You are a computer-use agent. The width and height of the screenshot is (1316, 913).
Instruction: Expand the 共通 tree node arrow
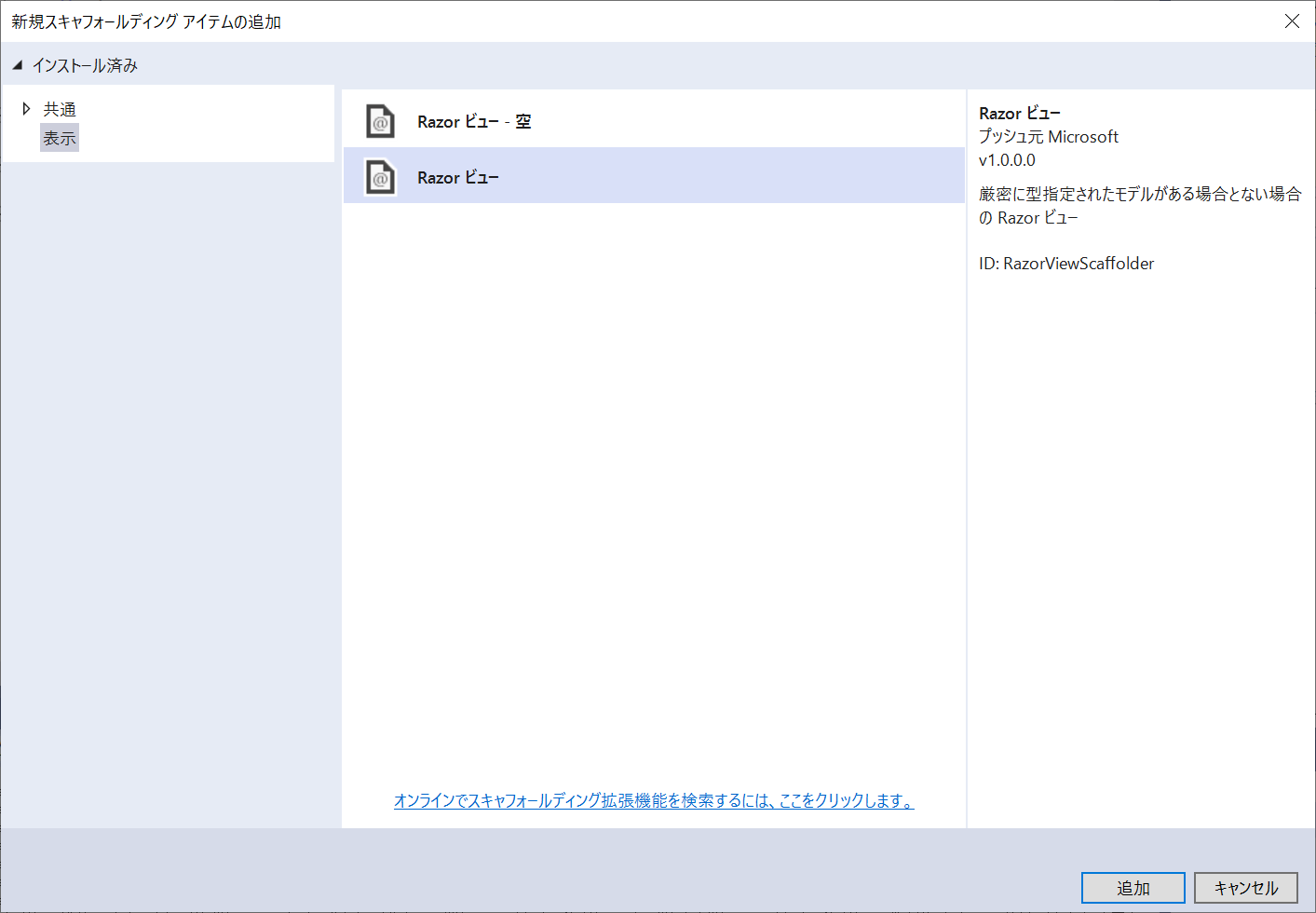click(26, 109)
